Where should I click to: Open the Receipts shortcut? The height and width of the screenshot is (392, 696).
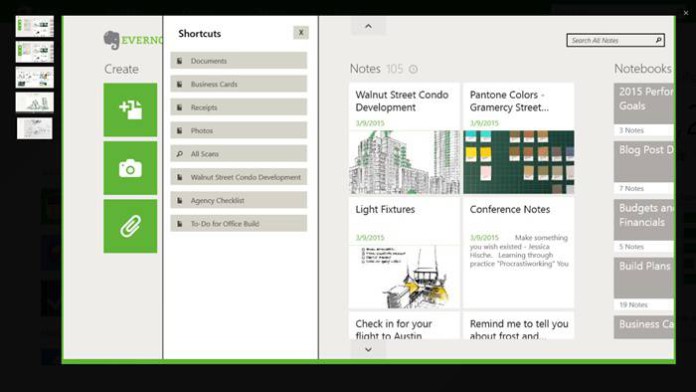click(238, 107)
